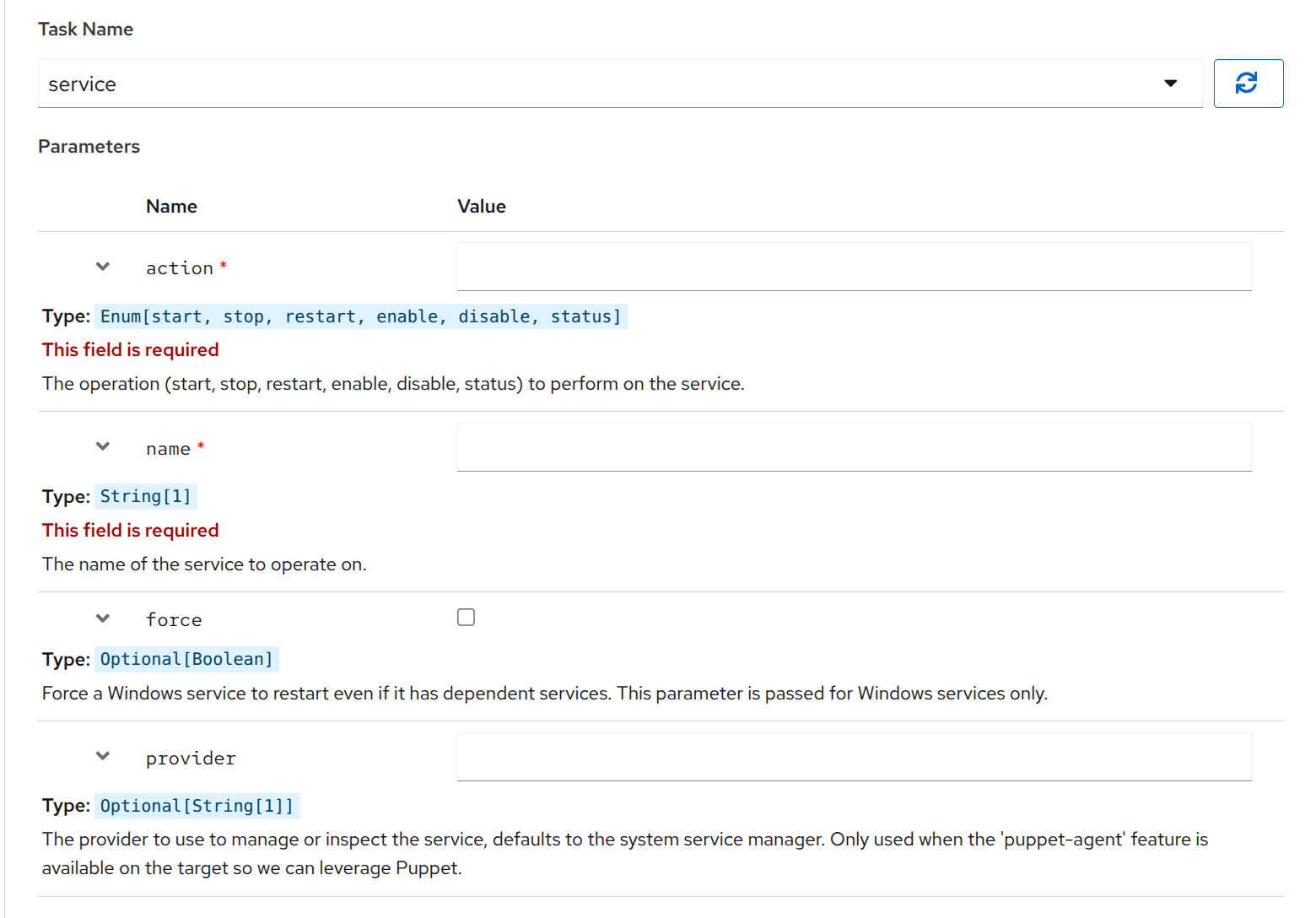The image size is (1316, 918).
Task: Click the Enum type badge under action
Action: pos(361,316)
